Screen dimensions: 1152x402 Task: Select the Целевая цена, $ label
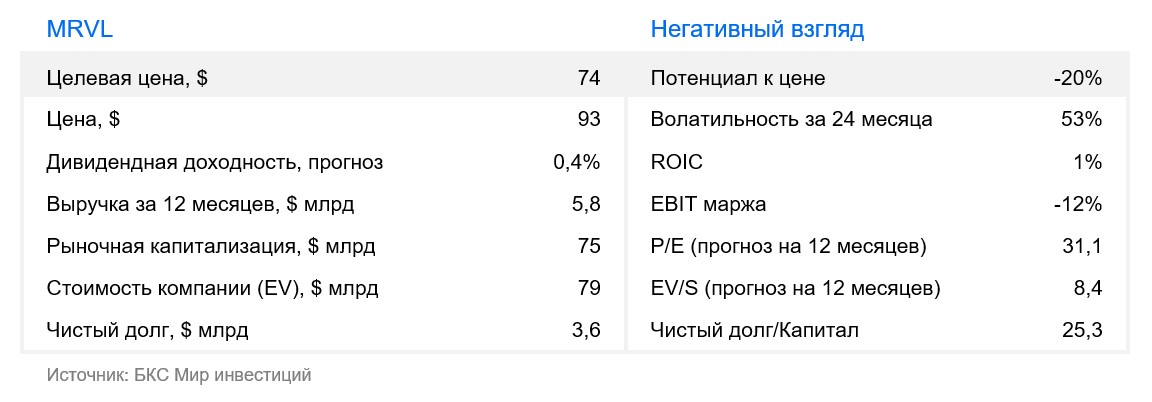click(x=127, y=78)
